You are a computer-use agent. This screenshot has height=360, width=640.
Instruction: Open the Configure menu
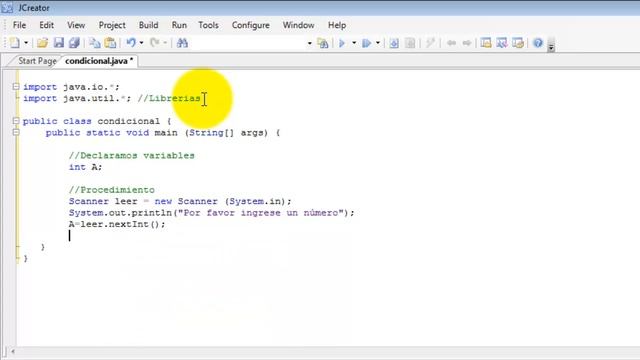click(251, 25)
